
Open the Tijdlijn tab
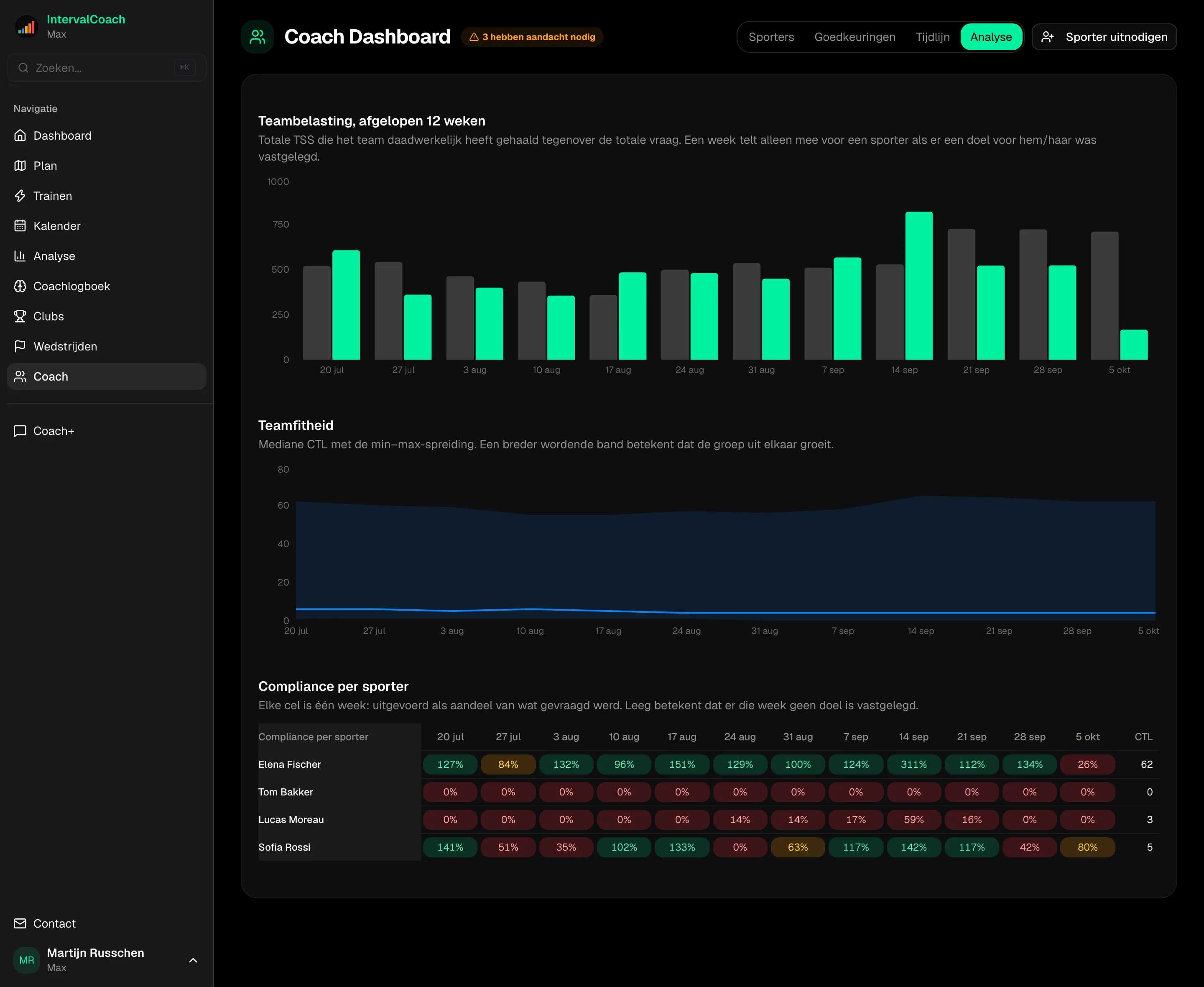[x=932, y=37]
